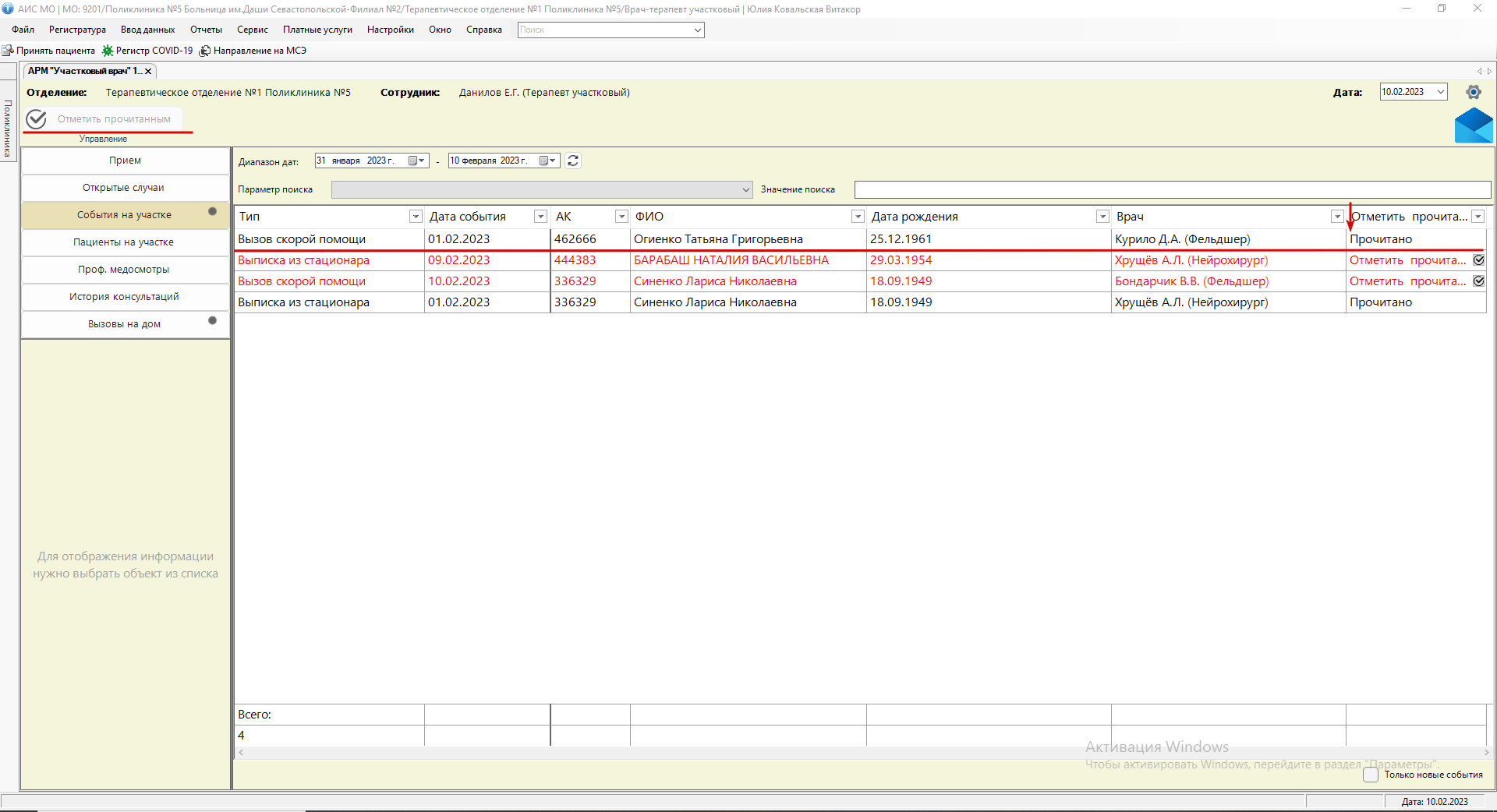The image size is (1497, 812).
Task: Go to the Прием section
Action: (x=125, y=161)
